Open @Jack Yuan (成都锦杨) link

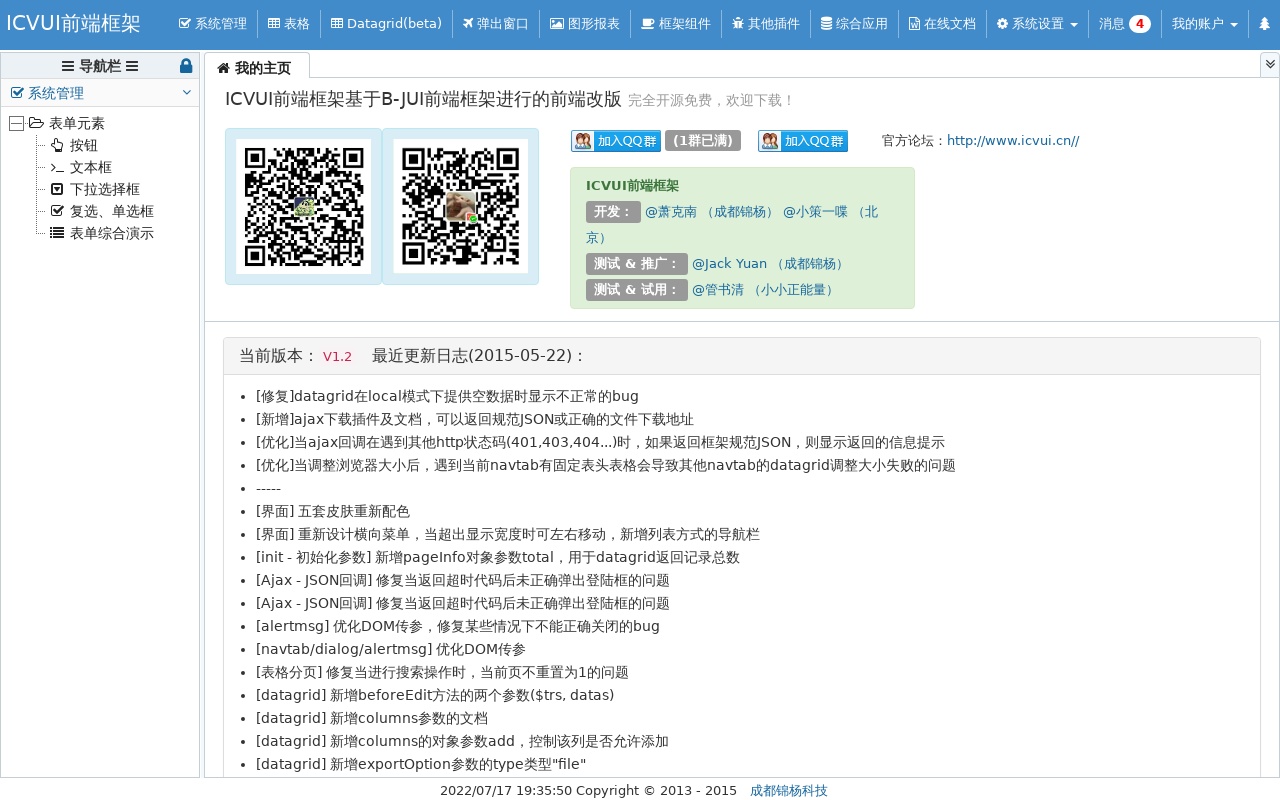click(x=770, y=264)
